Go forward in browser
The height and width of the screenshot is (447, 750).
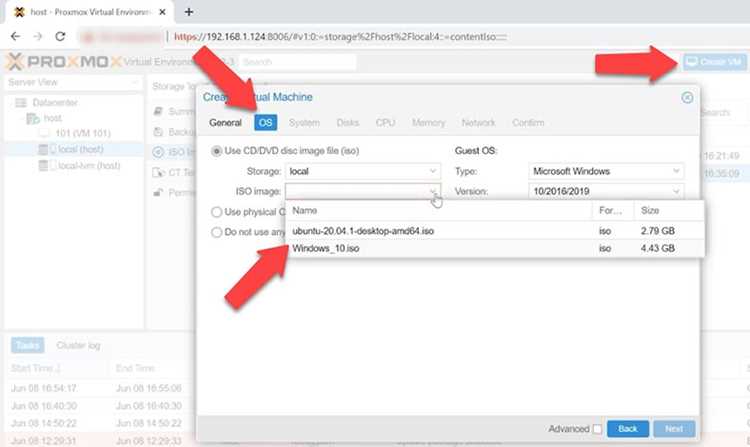coord(38,36)
